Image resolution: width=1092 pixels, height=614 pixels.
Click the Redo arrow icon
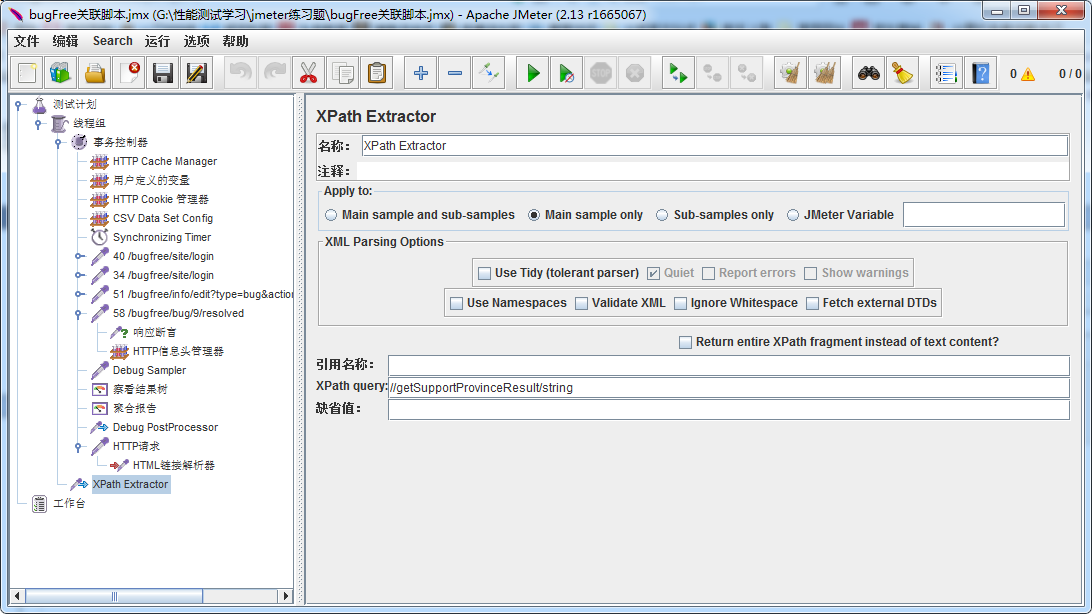tap(274, 73)
